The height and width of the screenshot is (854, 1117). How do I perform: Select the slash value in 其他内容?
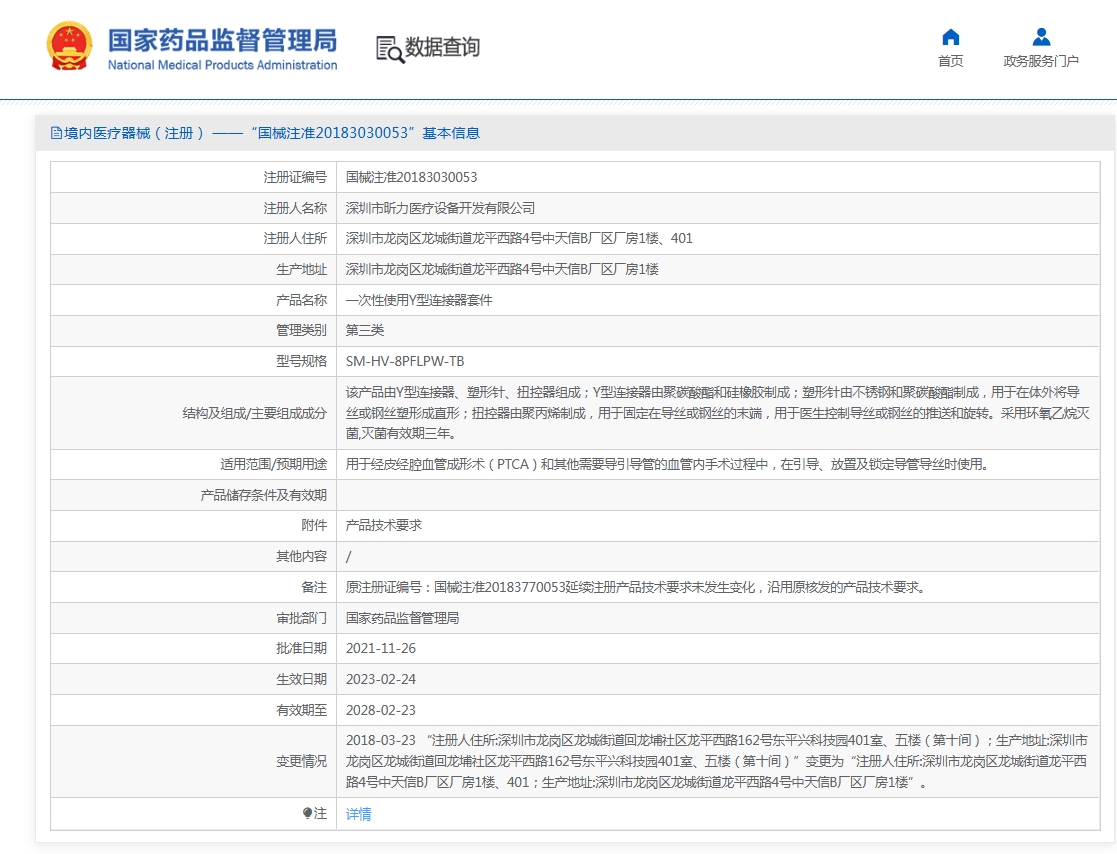pos(348,556)
